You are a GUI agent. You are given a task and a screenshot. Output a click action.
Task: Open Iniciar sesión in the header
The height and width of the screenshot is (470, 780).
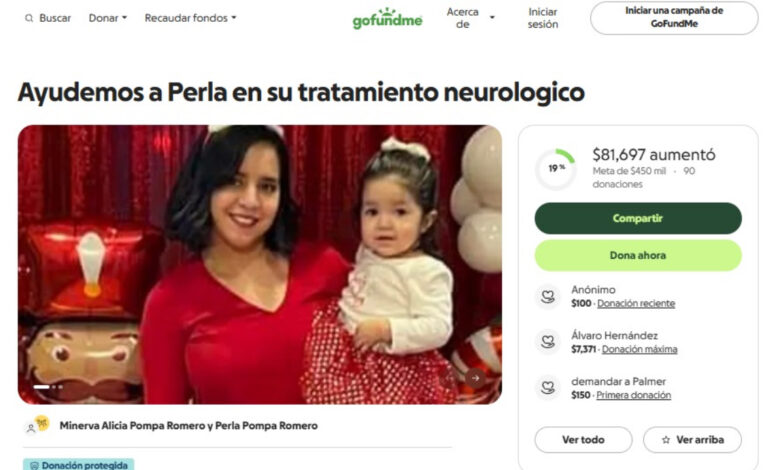(543, 18)
